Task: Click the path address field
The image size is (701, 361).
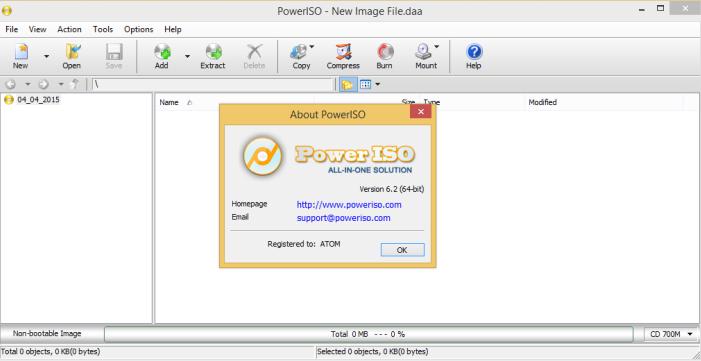Action: pyautogui.click(x=213, y=84)
